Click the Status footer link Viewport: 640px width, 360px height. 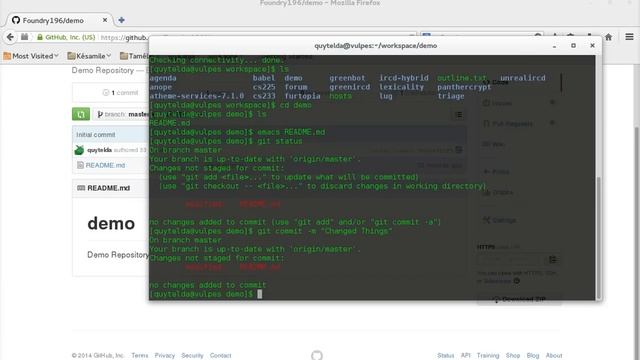coord(446,356)
